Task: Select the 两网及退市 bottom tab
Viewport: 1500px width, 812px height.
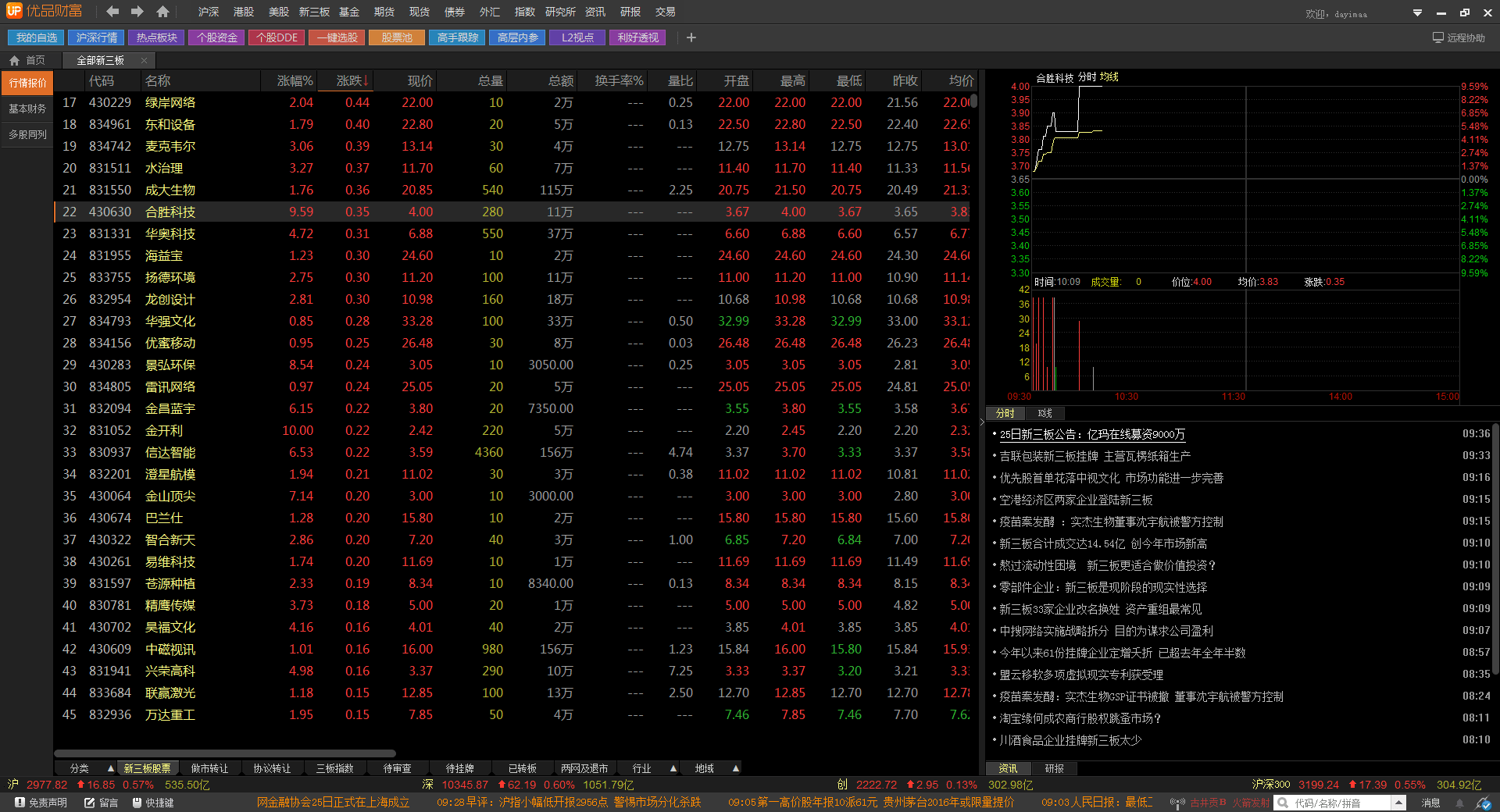Action: [x=584, y=768]
